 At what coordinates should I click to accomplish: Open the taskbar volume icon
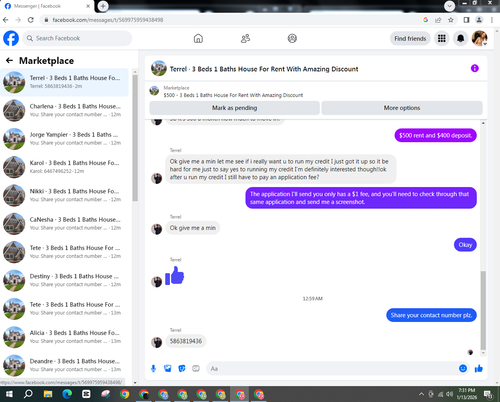coord(449,394)
